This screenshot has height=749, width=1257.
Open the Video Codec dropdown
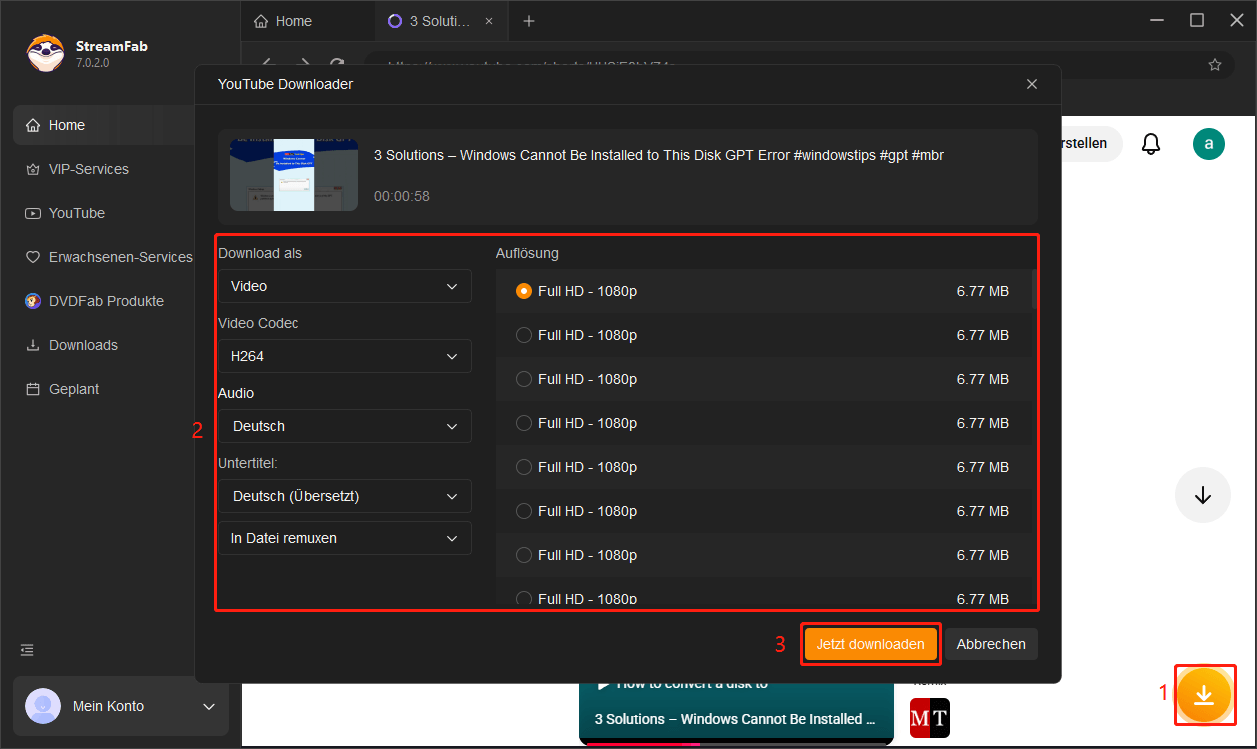pos(344,356)
